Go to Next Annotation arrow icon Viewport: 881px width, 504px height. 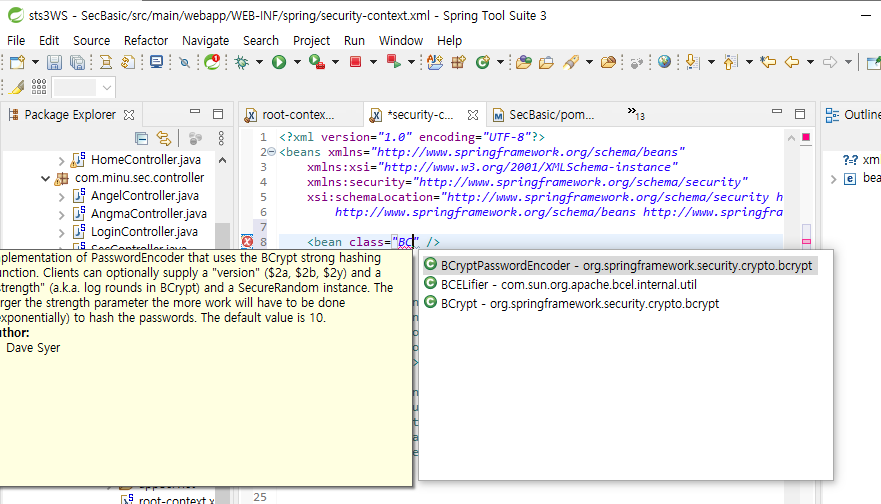[x=692, y=62]
